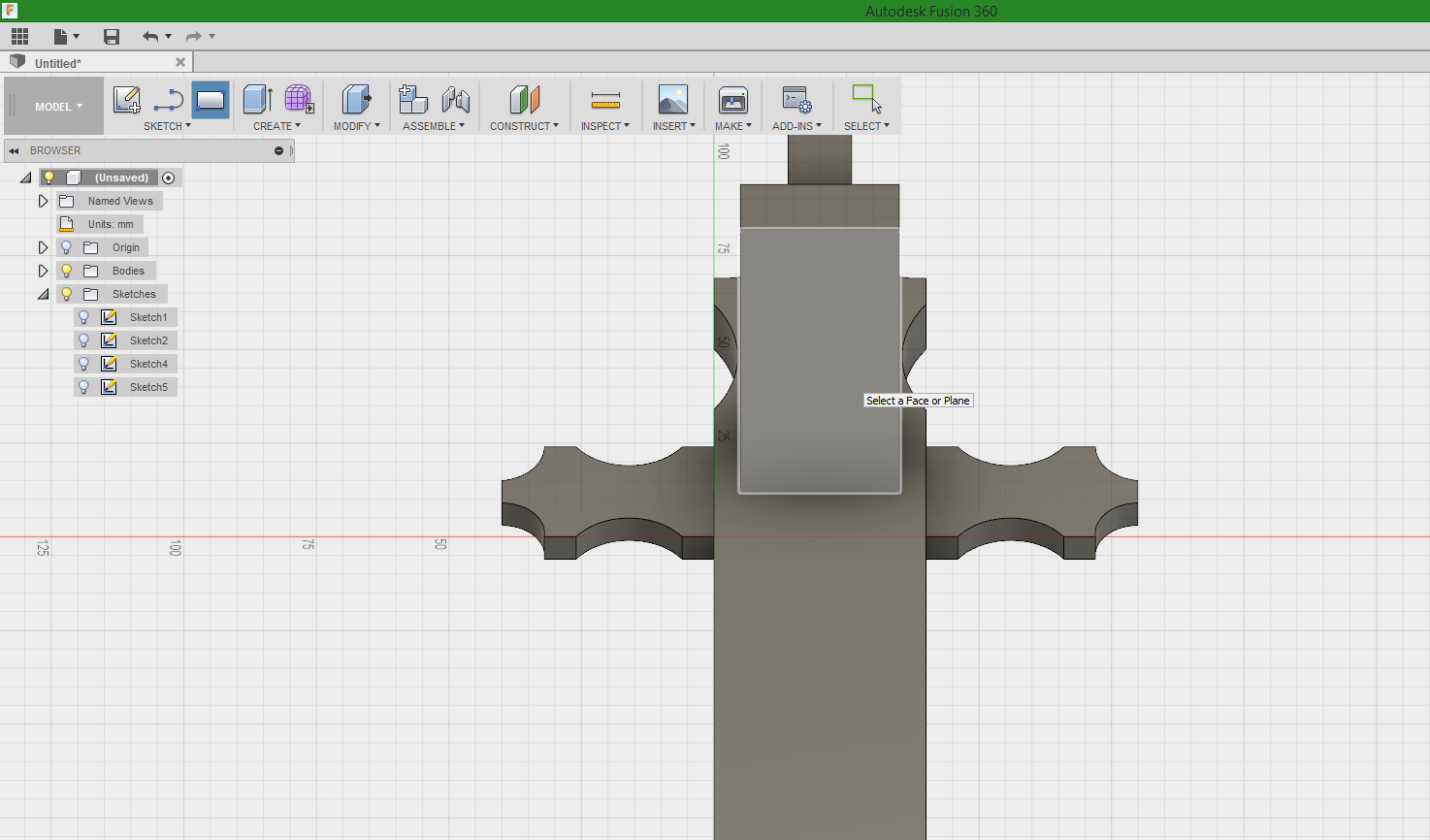Select Sketch1 in the browser
The height and width of the screenshot is (840, 1430).
click(148, 317)
